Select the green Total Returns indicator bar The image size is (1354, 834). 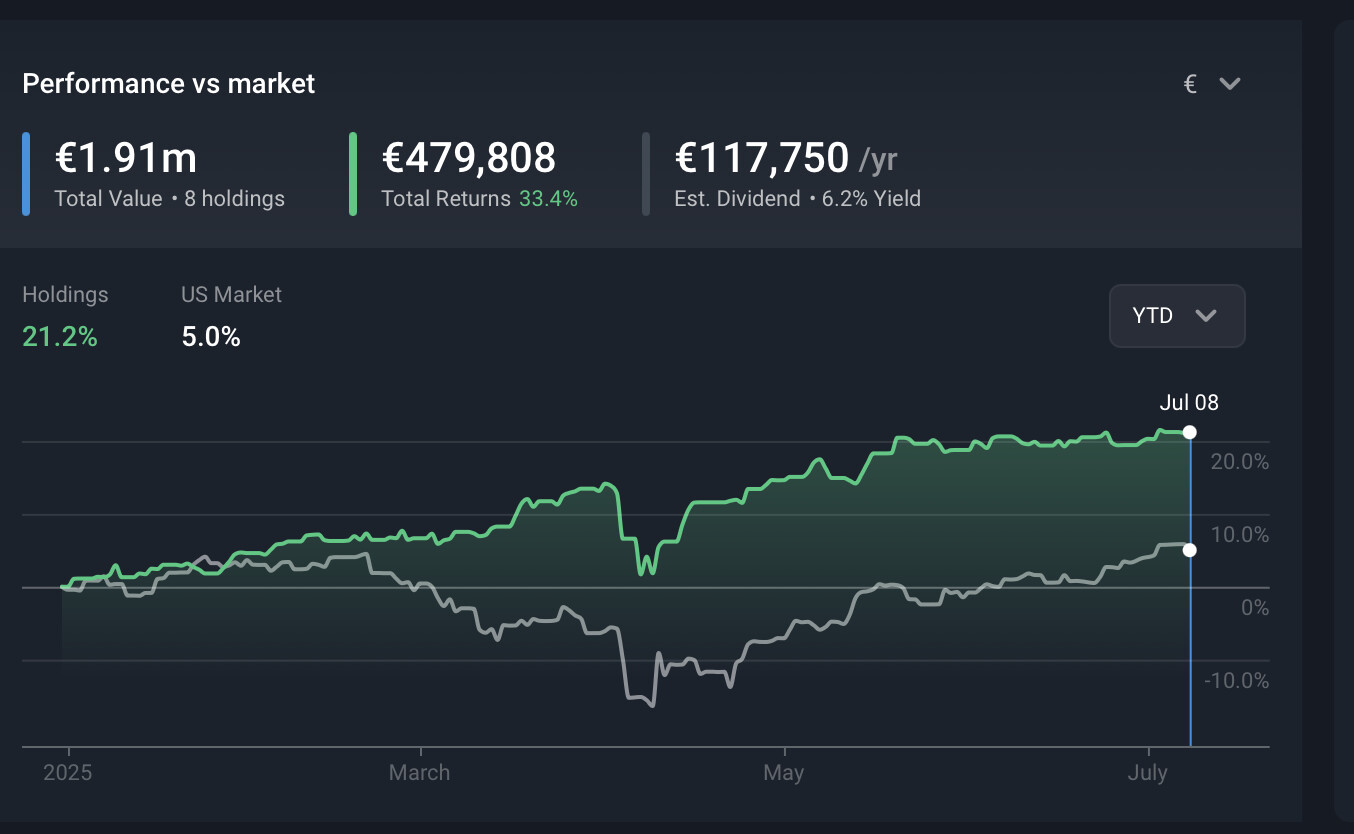(353, 174)
